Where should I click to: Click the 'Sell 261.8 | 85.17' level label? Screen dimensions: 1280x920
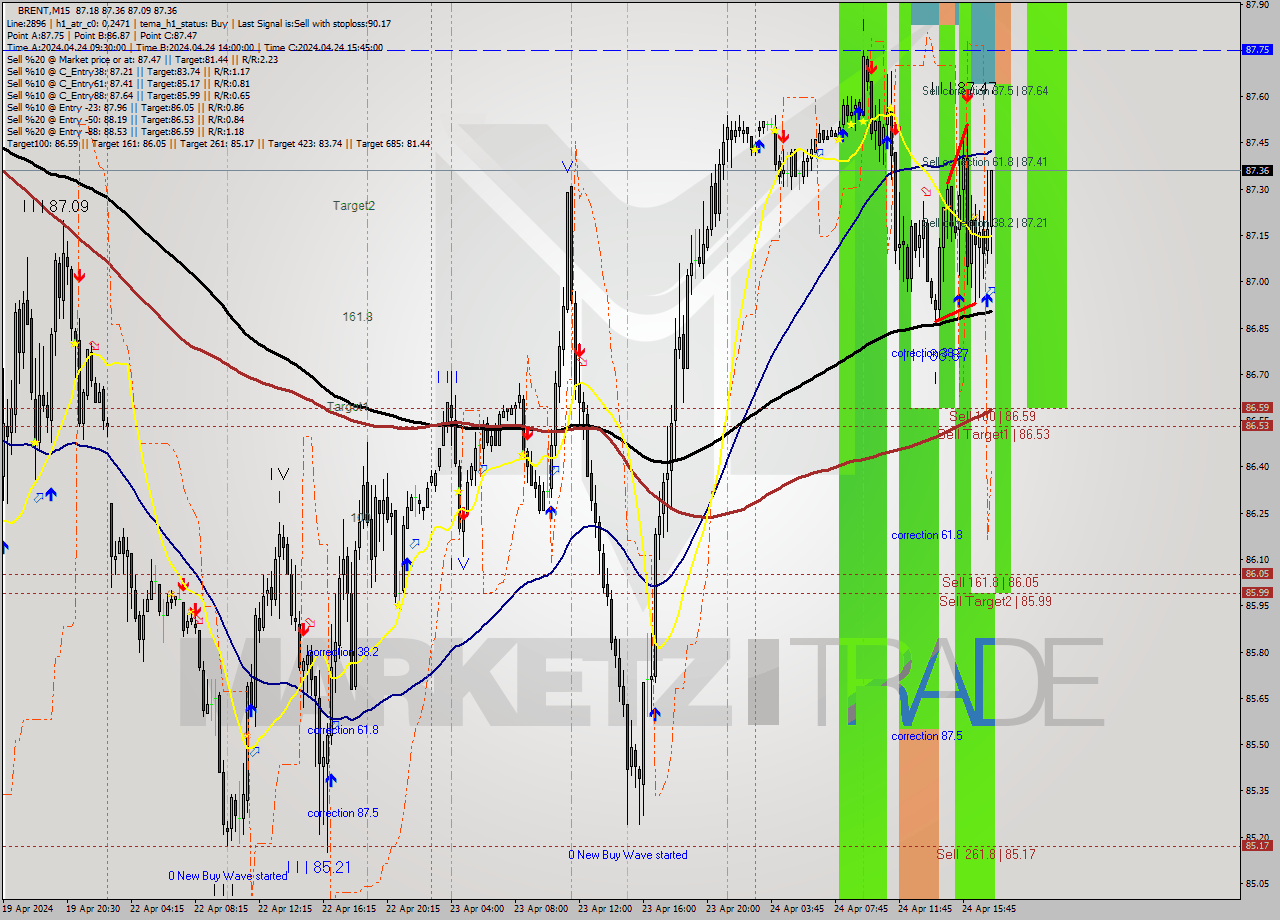(986, 854)
